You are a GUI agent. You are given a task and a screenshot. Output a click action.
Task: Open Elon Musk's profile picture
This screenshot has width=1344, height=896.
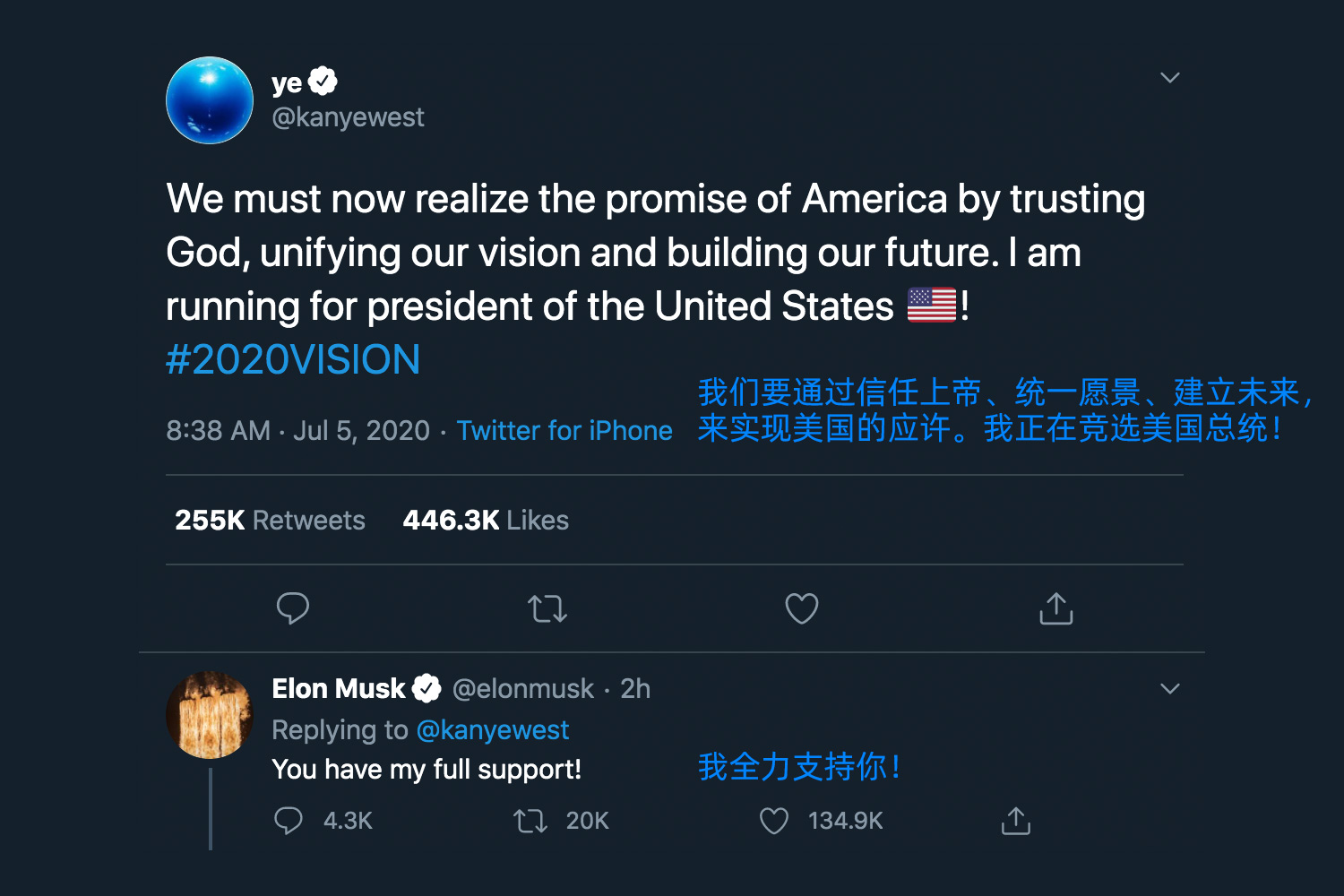[x=210, y=715]
